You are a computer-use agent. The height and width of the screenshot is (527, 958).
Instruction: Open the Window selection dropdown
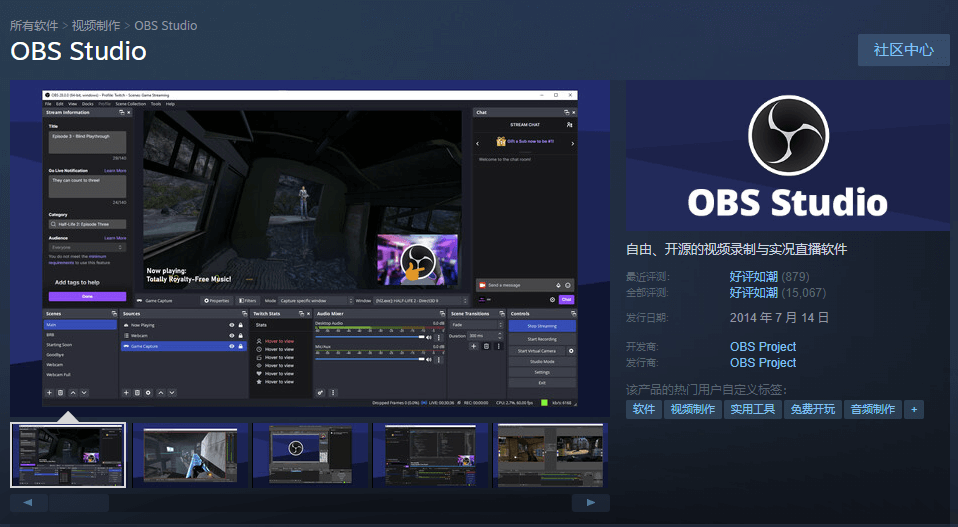(421, 300)
